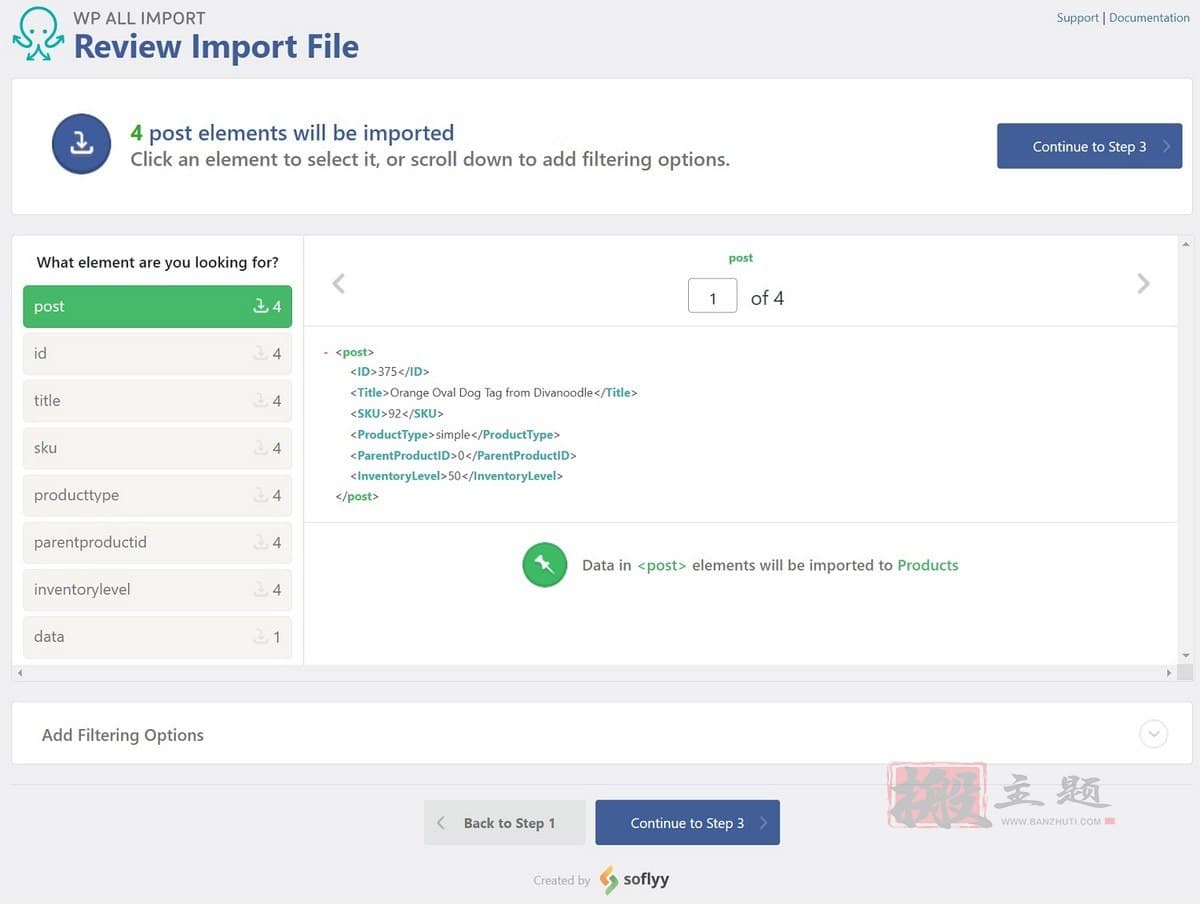Screen dimensions: 1200x904
Task: Go to next post element arrow
Action: (x=1143, y=284)
